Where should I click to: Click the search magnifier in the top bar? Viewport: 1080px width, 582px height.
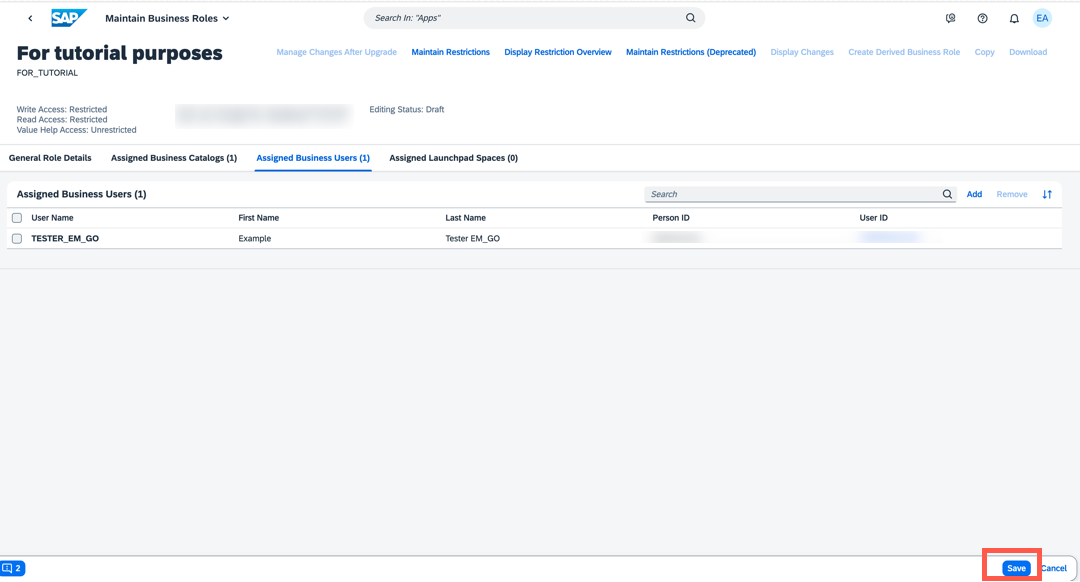coord(690,18)
